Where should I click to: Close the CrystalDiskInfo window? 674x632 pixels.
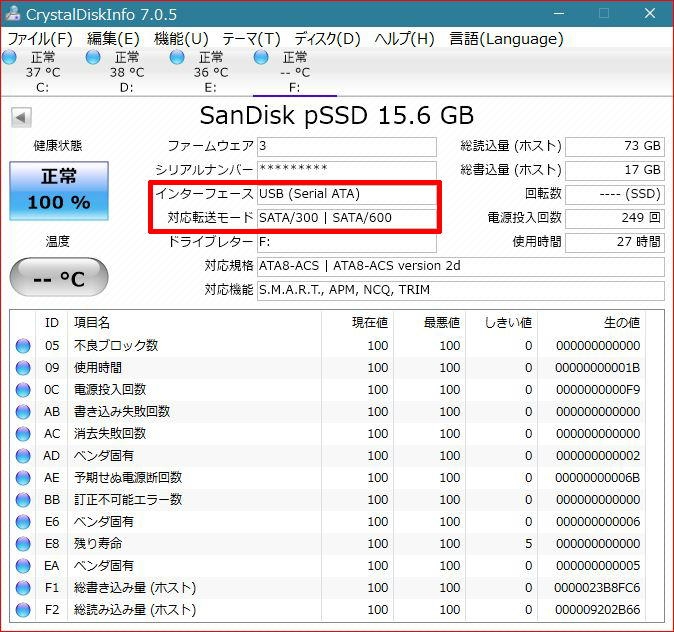click(649, 14)
